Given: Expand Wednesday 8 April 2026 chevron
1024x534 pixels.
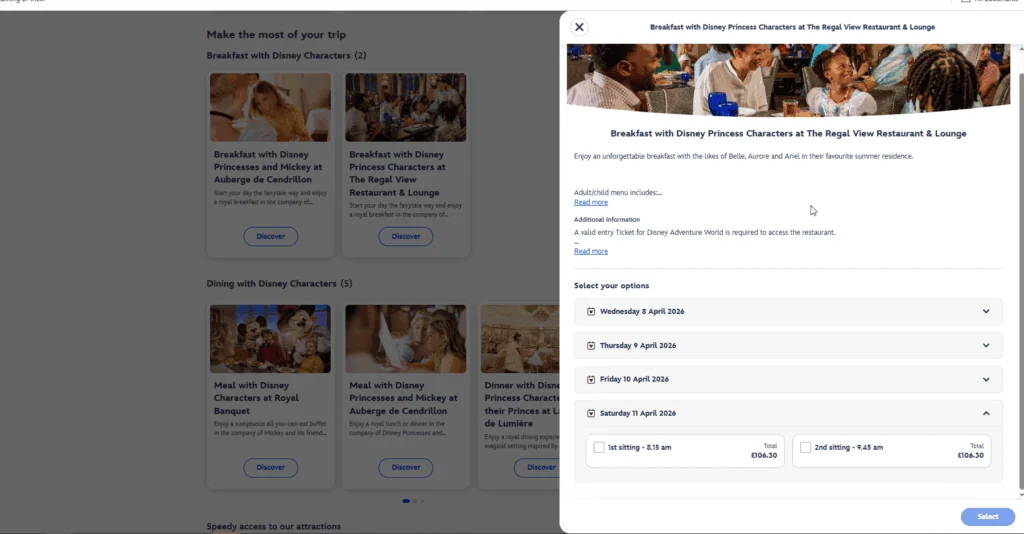Looking at the screenshot, I should (x=985, y=311).
